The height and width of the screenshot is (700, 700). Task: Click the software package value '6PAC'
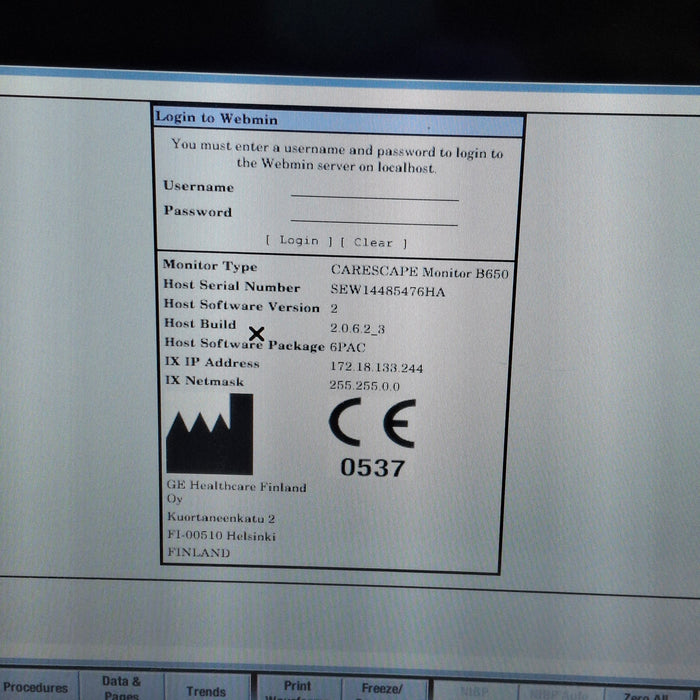(x=348, y=347)
